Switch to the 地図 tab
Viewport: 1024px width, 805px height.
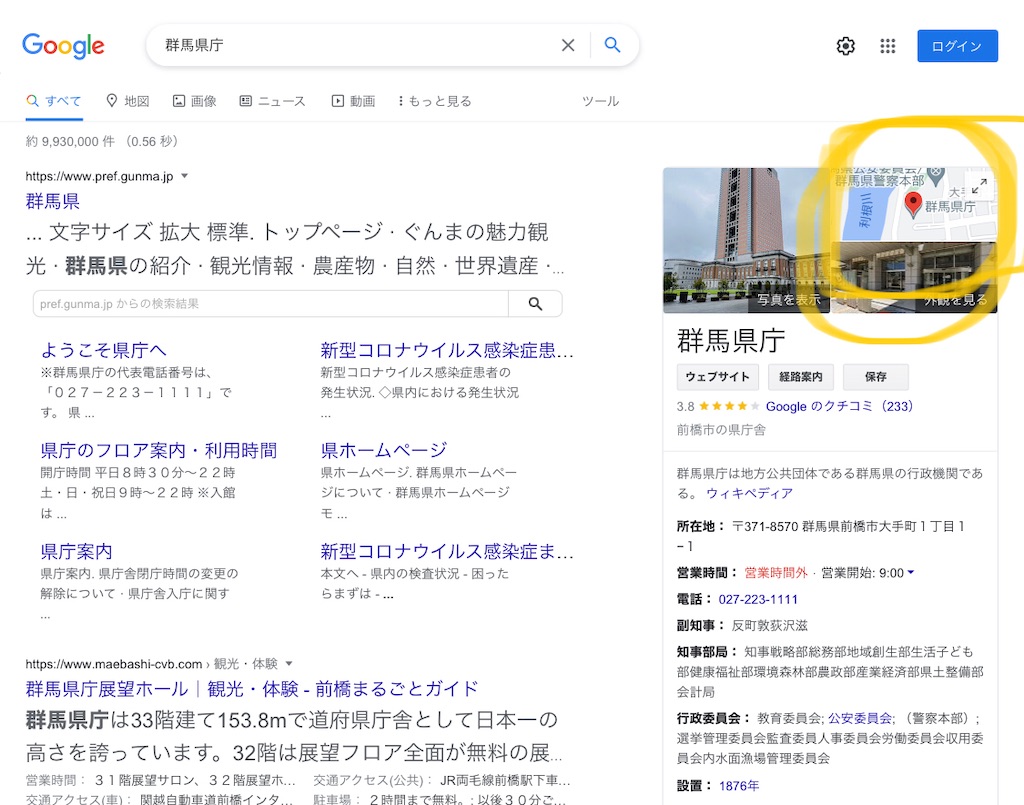tap(128, 101)
